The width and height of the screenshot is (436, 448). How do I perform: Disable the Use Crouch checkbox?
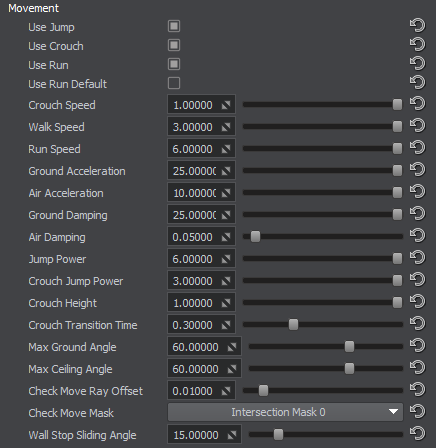174,45
